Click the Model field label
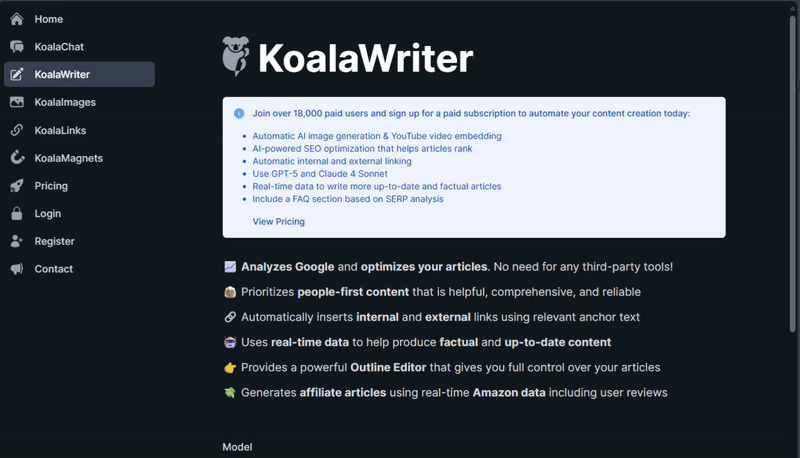This screenshot has width=800, height=458. 237,447
